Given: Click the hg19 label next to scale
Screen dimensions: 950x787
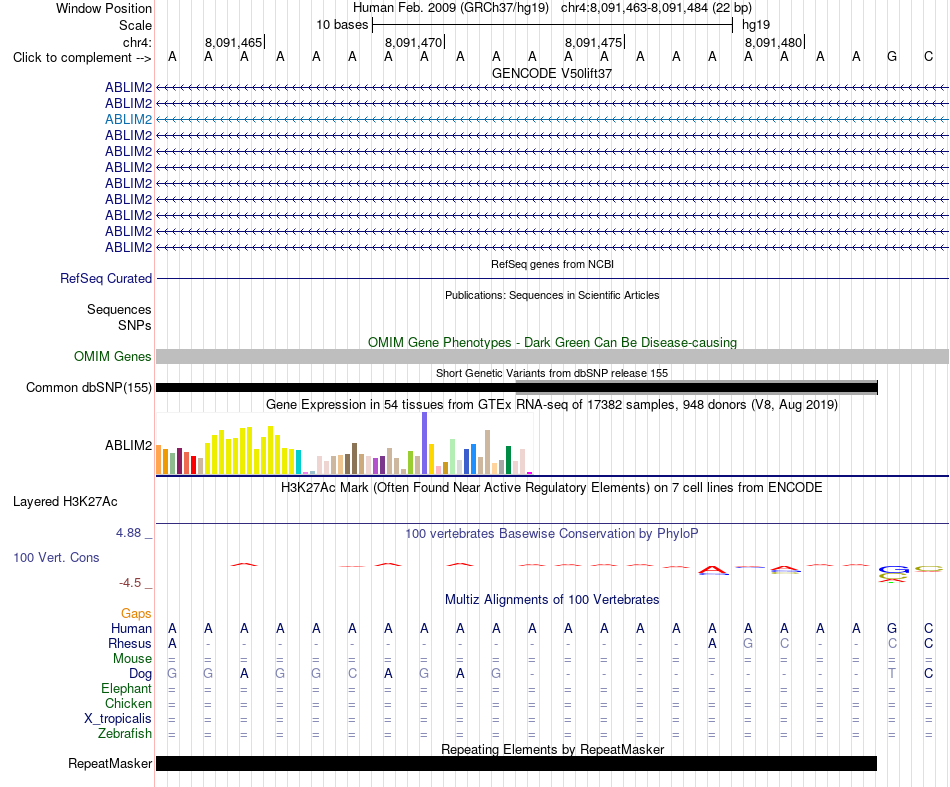Looking at the screenshot, I should click(x=756, y=25).
